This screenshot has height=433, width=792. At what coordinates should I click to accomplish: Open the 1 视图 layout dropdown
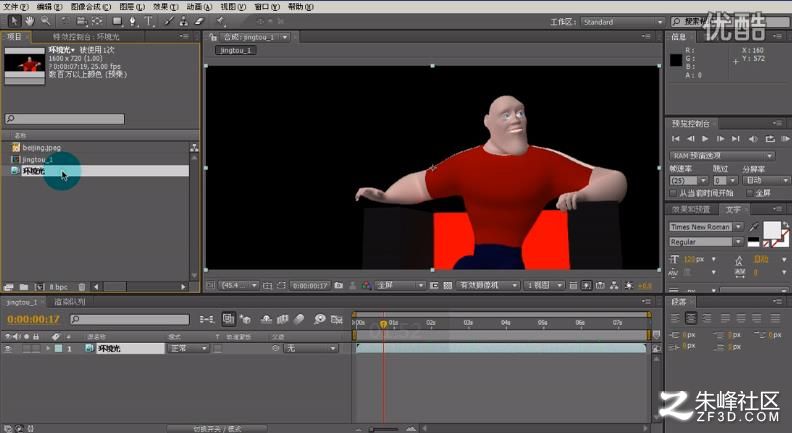pyautogui.click(x=543, y=285)
